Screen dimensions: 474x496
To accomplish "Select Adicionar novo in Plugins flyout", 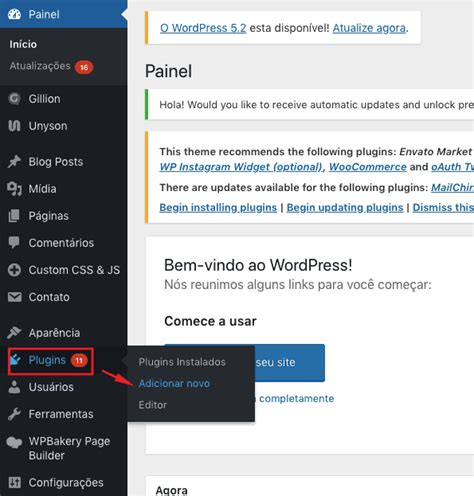I will (x=174, y=383).
